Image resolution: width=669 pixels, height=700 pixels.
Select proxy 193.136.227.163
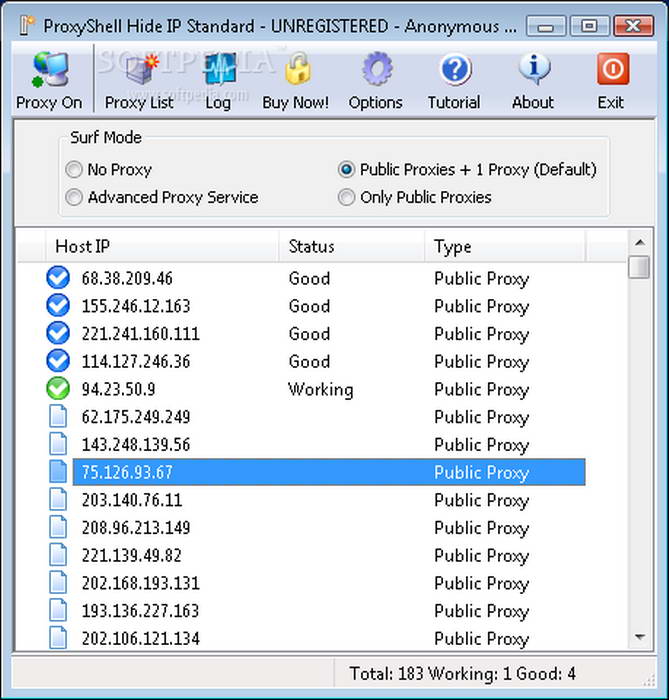click(x=140, y=611)
